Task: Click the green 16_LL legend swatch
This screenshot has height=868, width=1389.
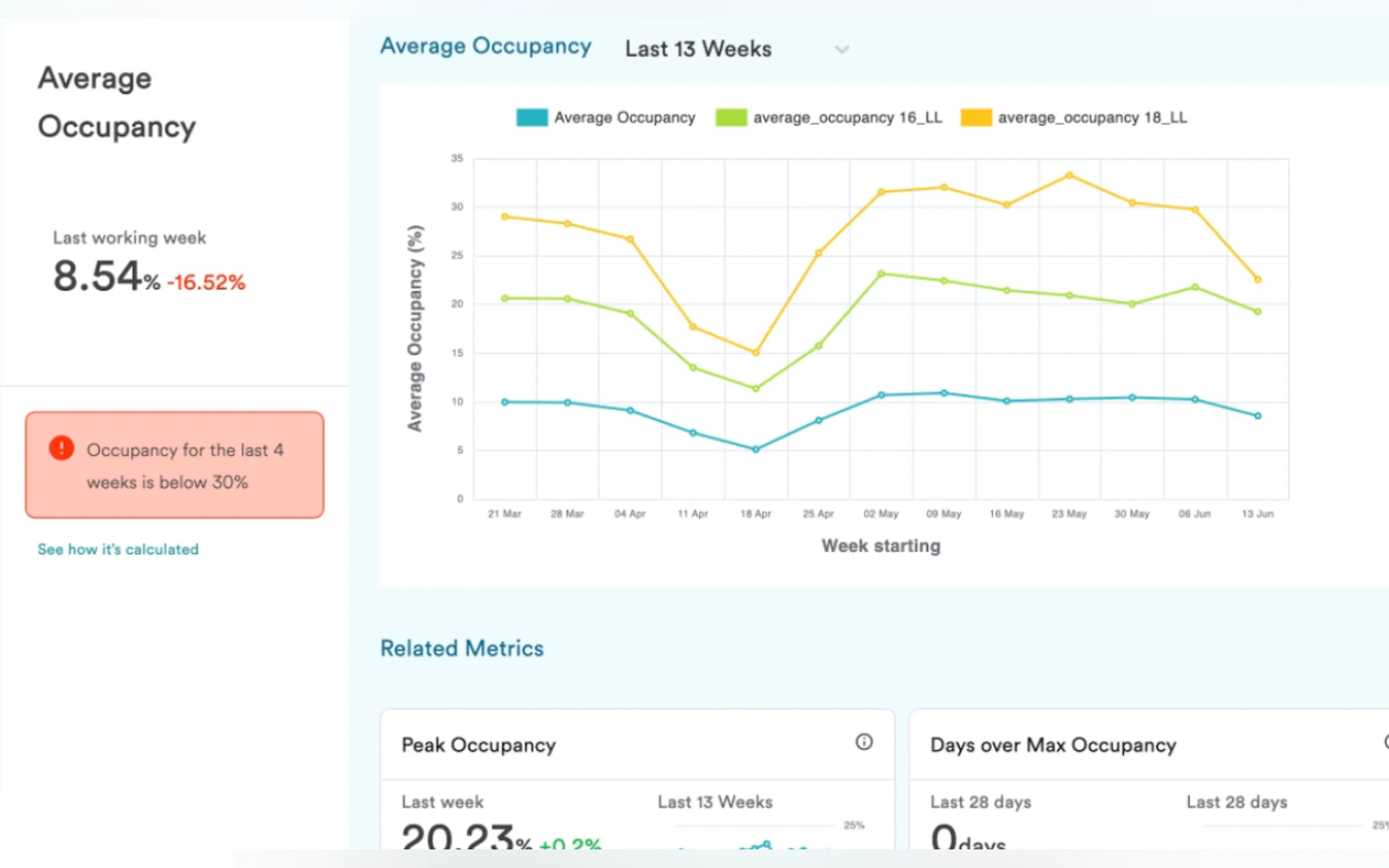Action: (x=731, y=118)
